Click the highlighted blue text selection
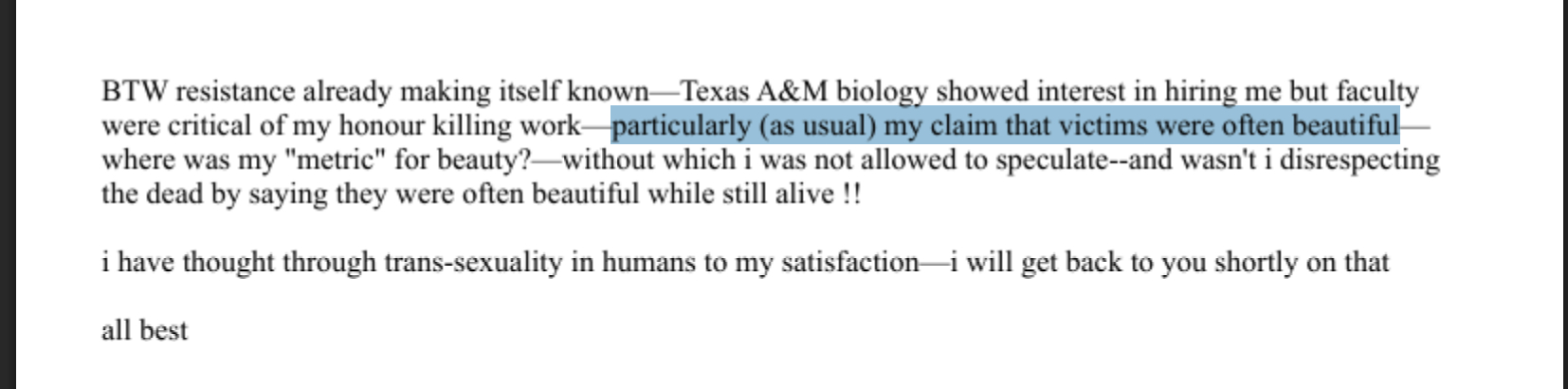 click(x=1005, y=126)
